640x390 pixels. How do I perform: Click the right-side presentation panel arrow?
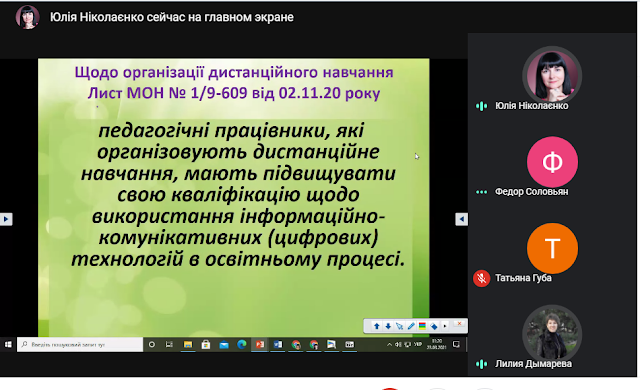click(462, 219)
